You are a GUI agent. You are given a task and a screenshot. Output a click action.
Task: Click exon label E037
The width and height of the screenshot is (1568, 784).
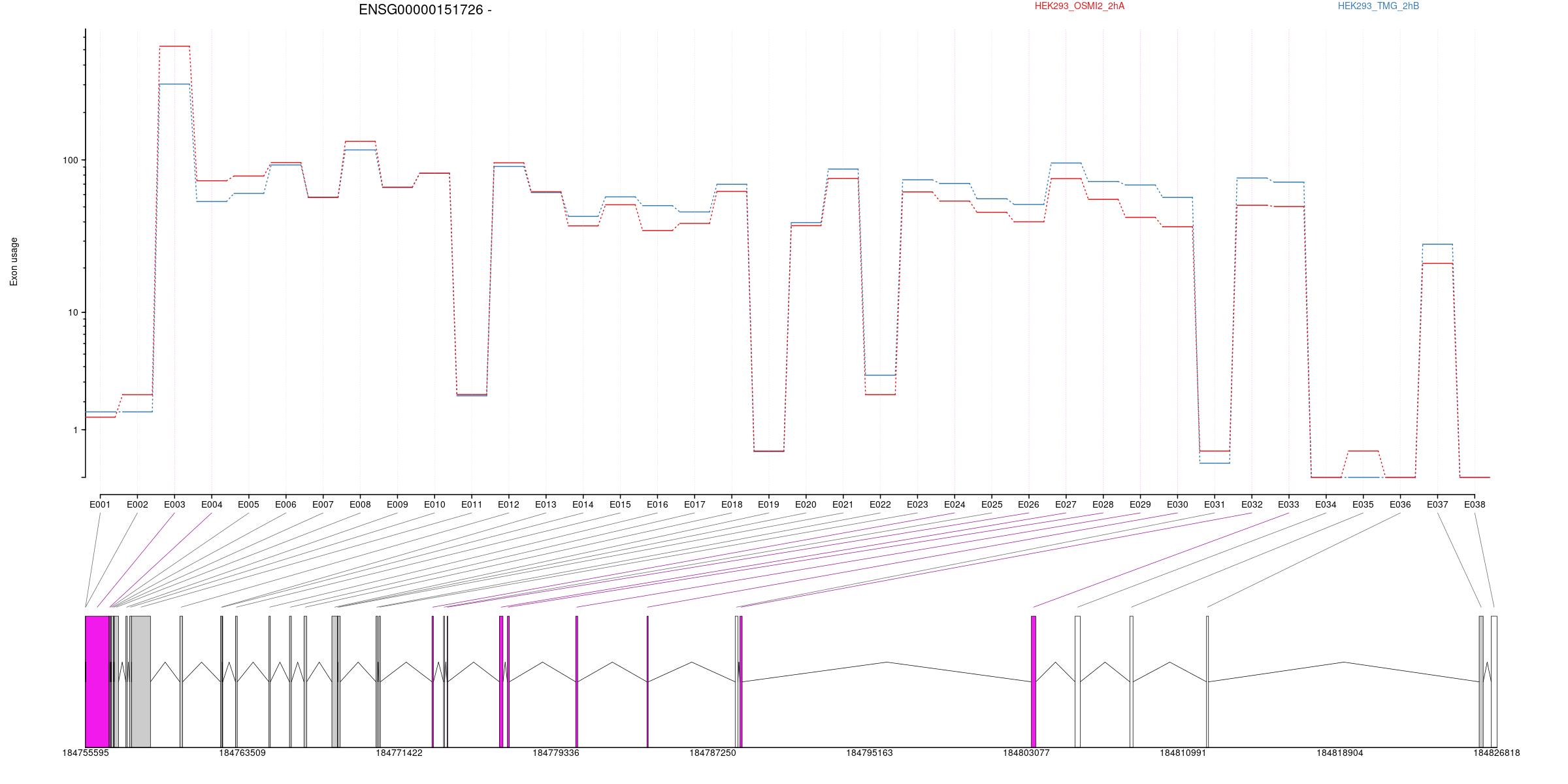[x=1437, y=504]
